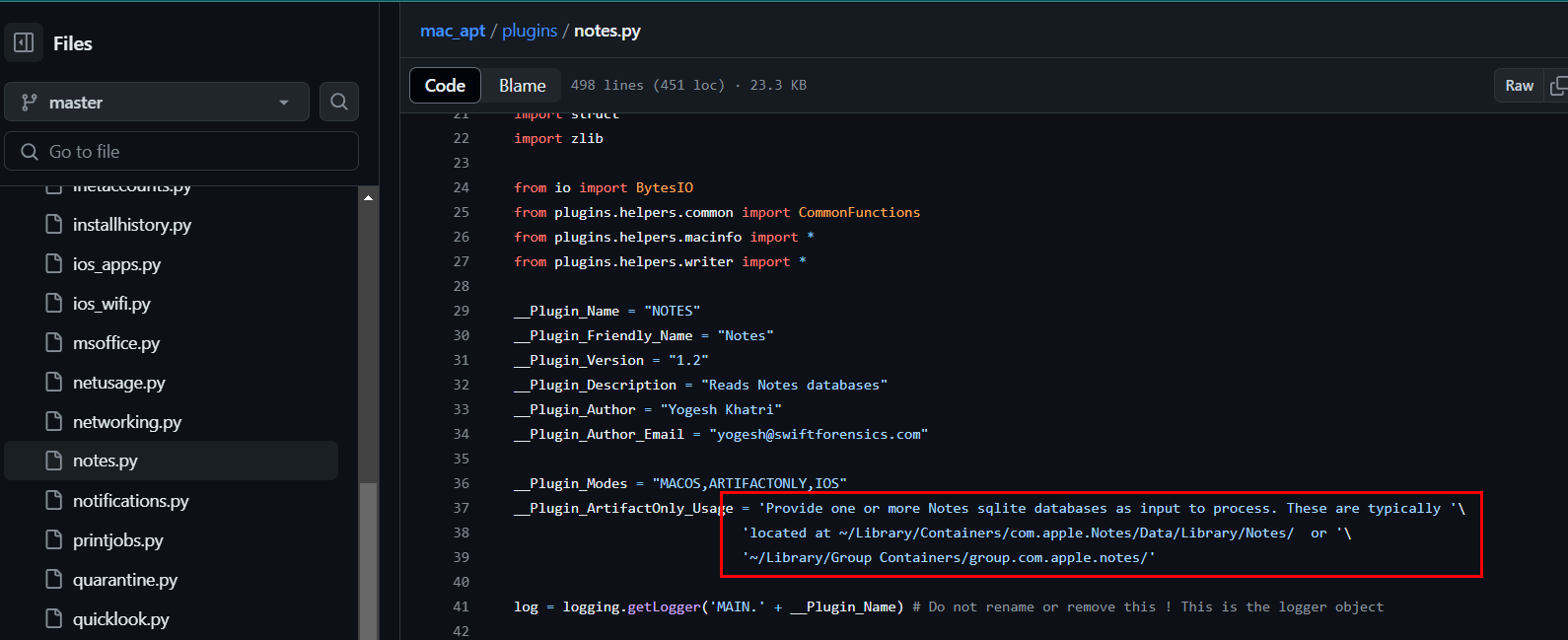Select the Code view tab
The height and width of the screenshot is (640, 1568).
pyautogui.click(x=445, y=86)
